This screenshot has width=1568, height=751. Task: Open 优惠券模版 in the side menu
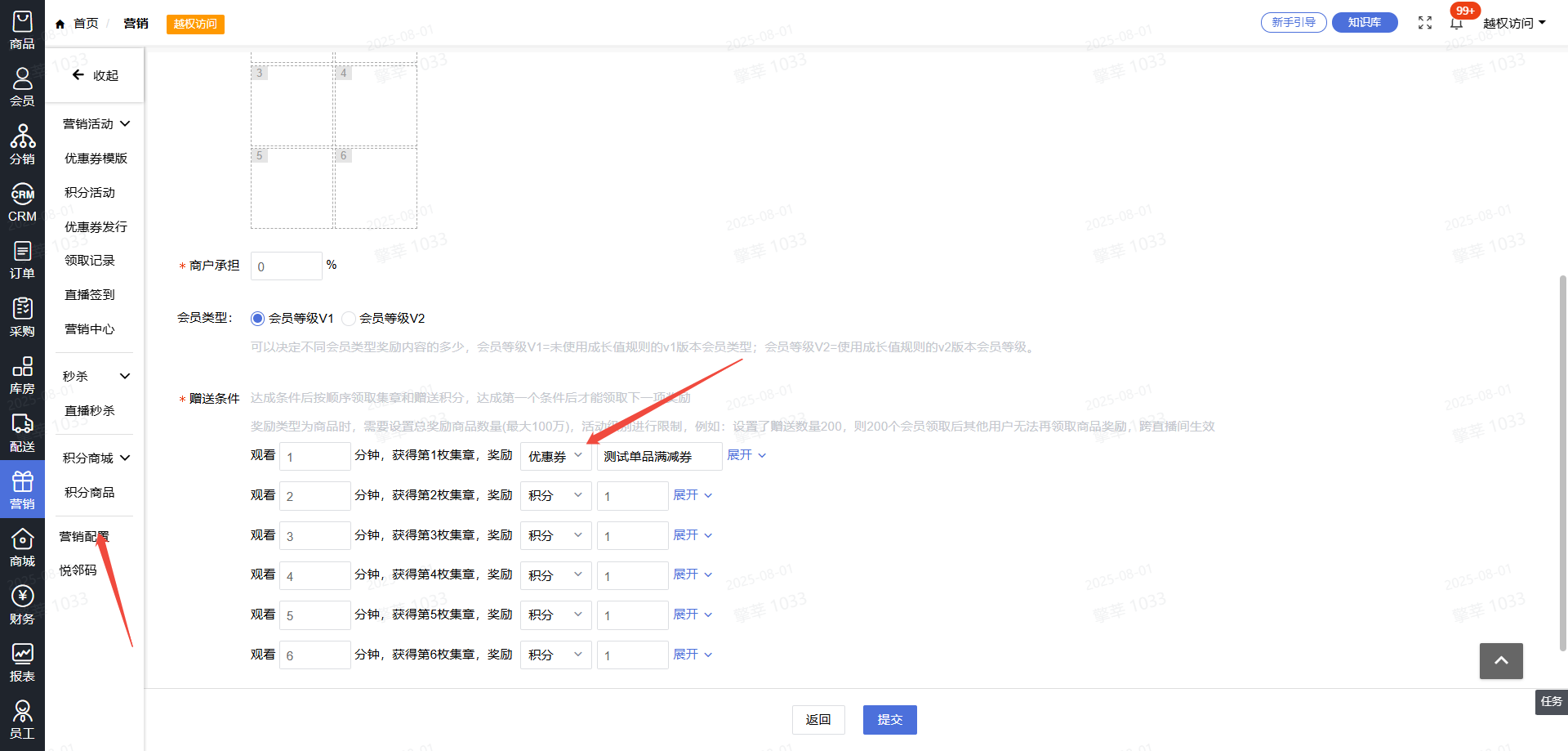[96, 159]
